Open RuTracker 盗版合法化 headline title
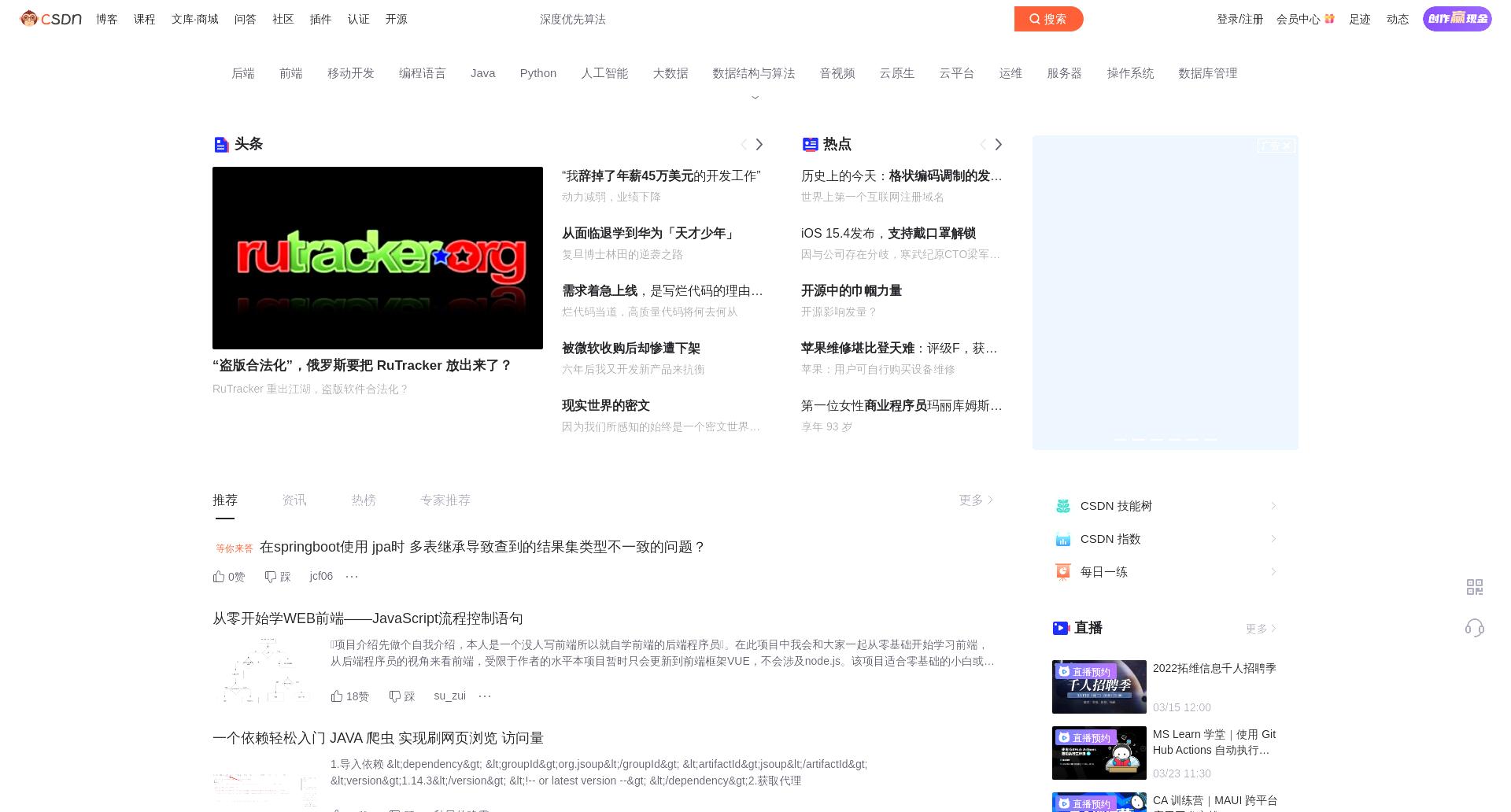This screenshot has height=812, width=1511. (x=362, y=365)
